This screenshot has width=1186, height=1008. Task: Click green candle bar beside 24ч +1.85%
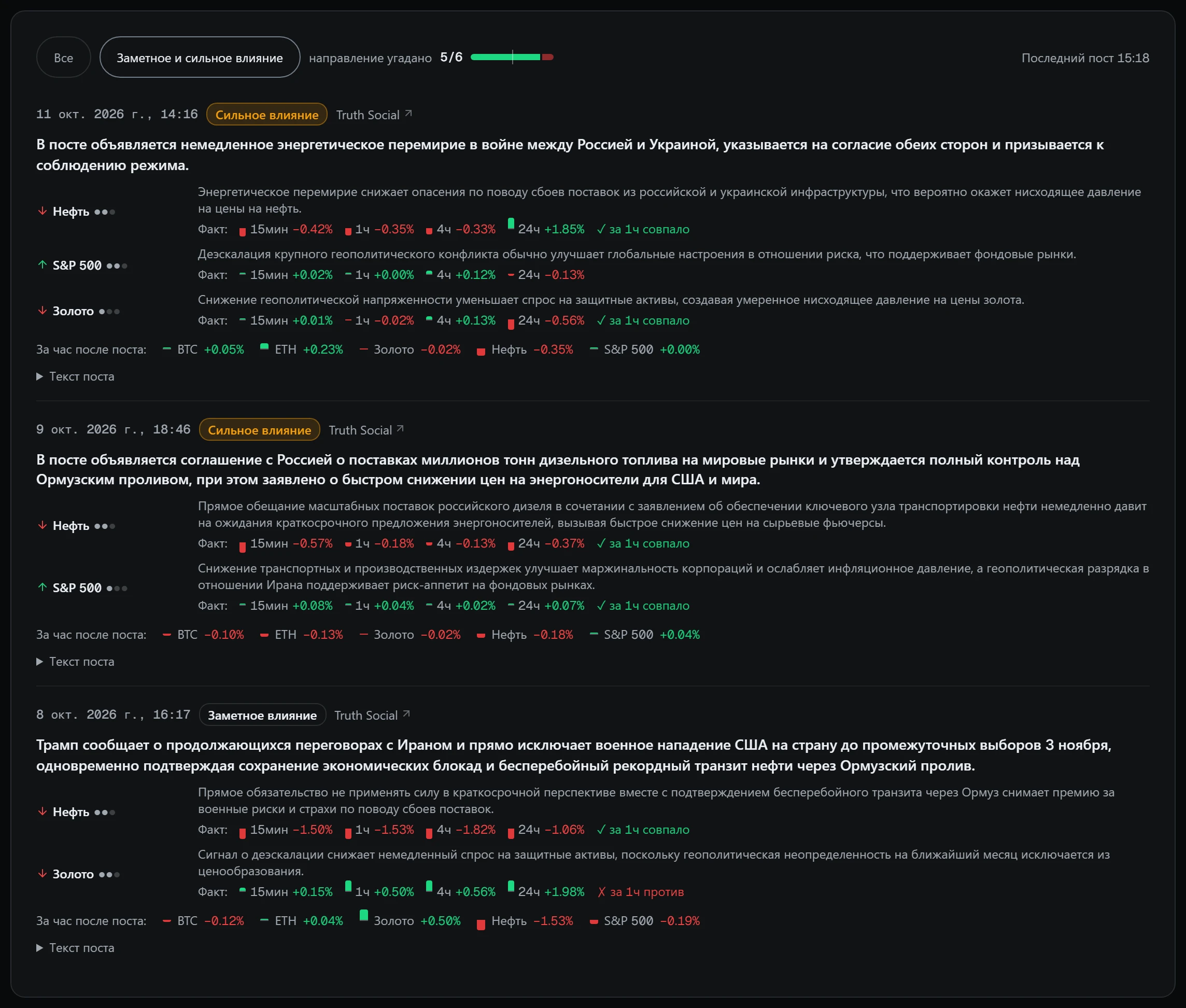511,223
